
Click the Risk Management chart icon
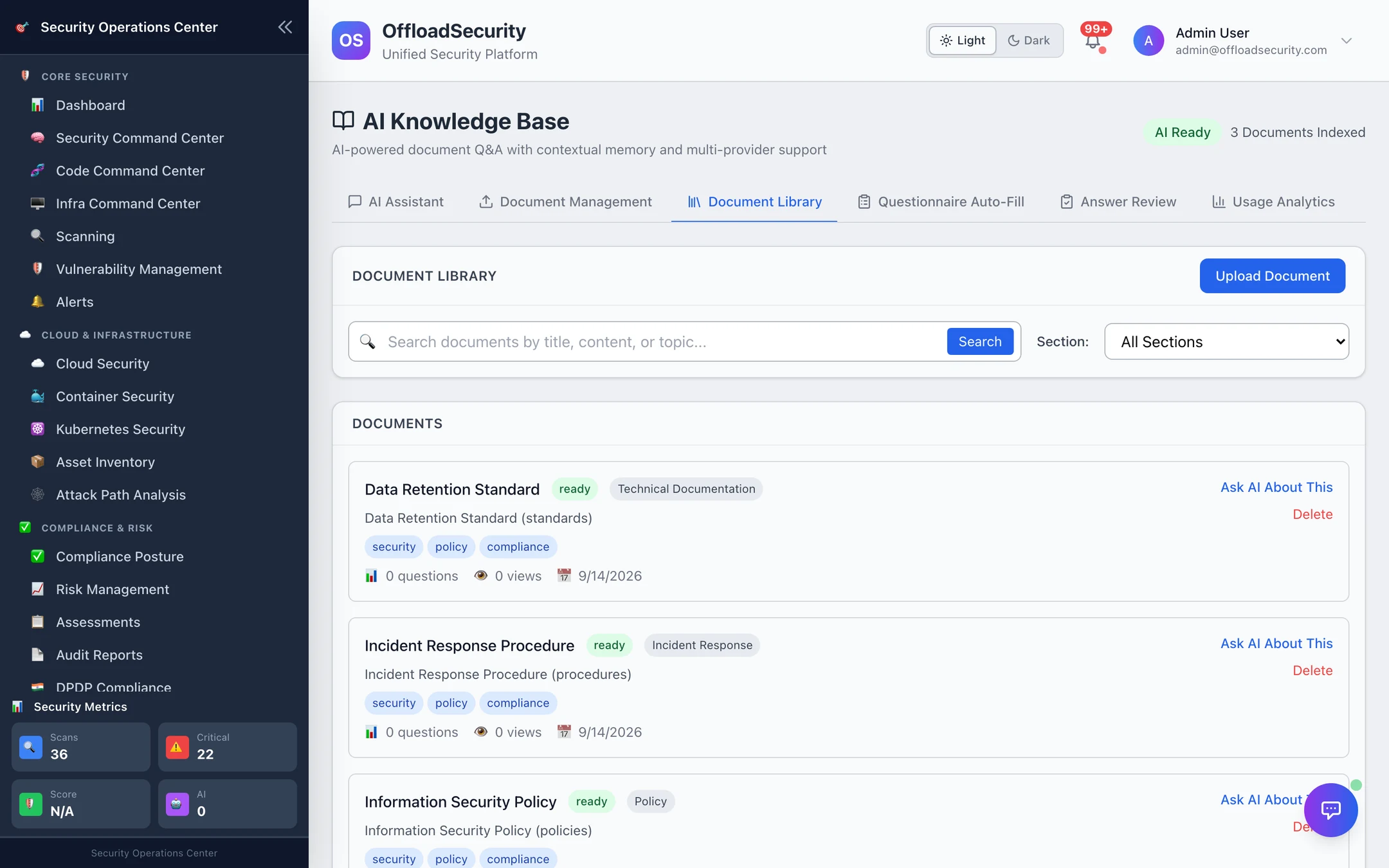38,589
